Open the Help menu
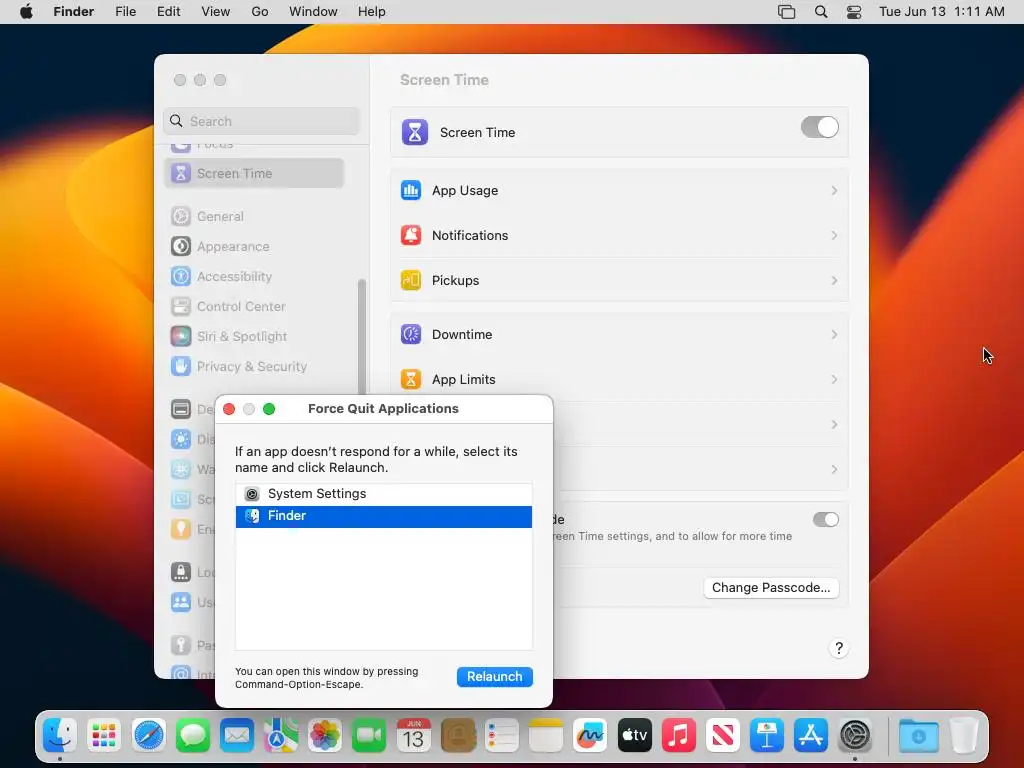The height and width of the screenshot is (768, 1024). 372,12
